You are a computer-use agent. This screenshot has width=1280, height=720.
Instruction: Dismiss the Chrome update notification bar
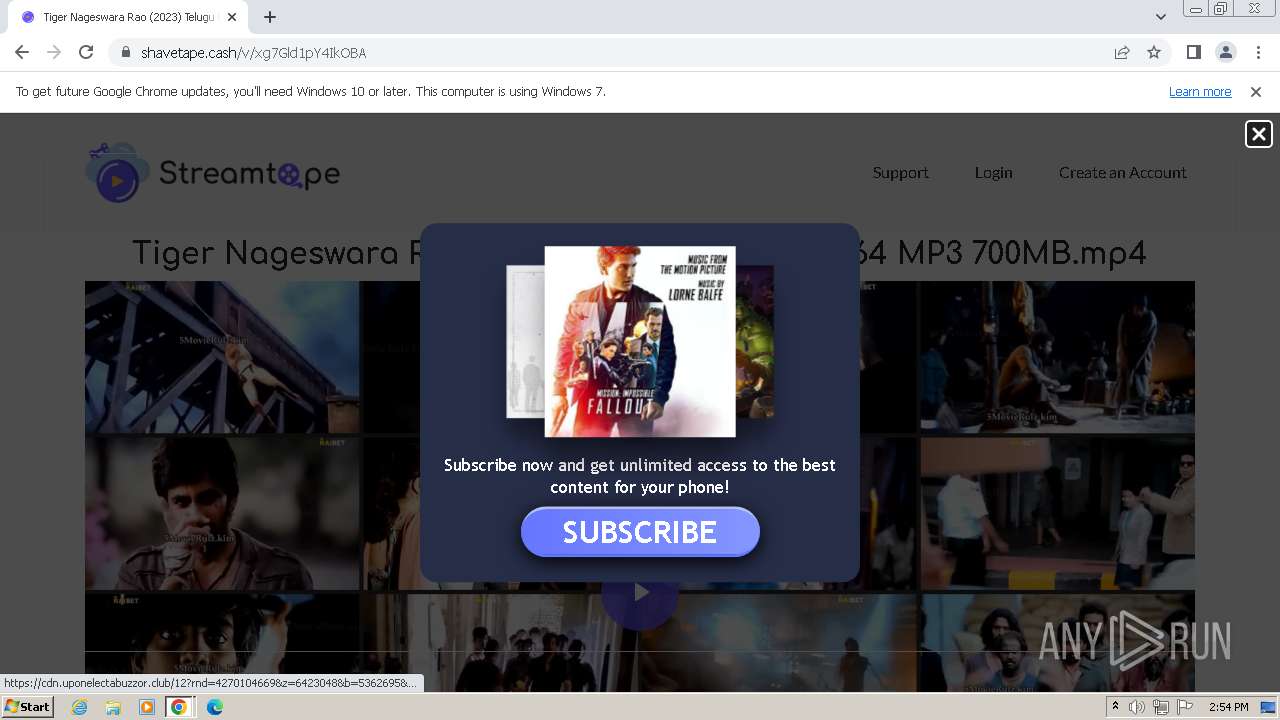(x=1256, y=91)
